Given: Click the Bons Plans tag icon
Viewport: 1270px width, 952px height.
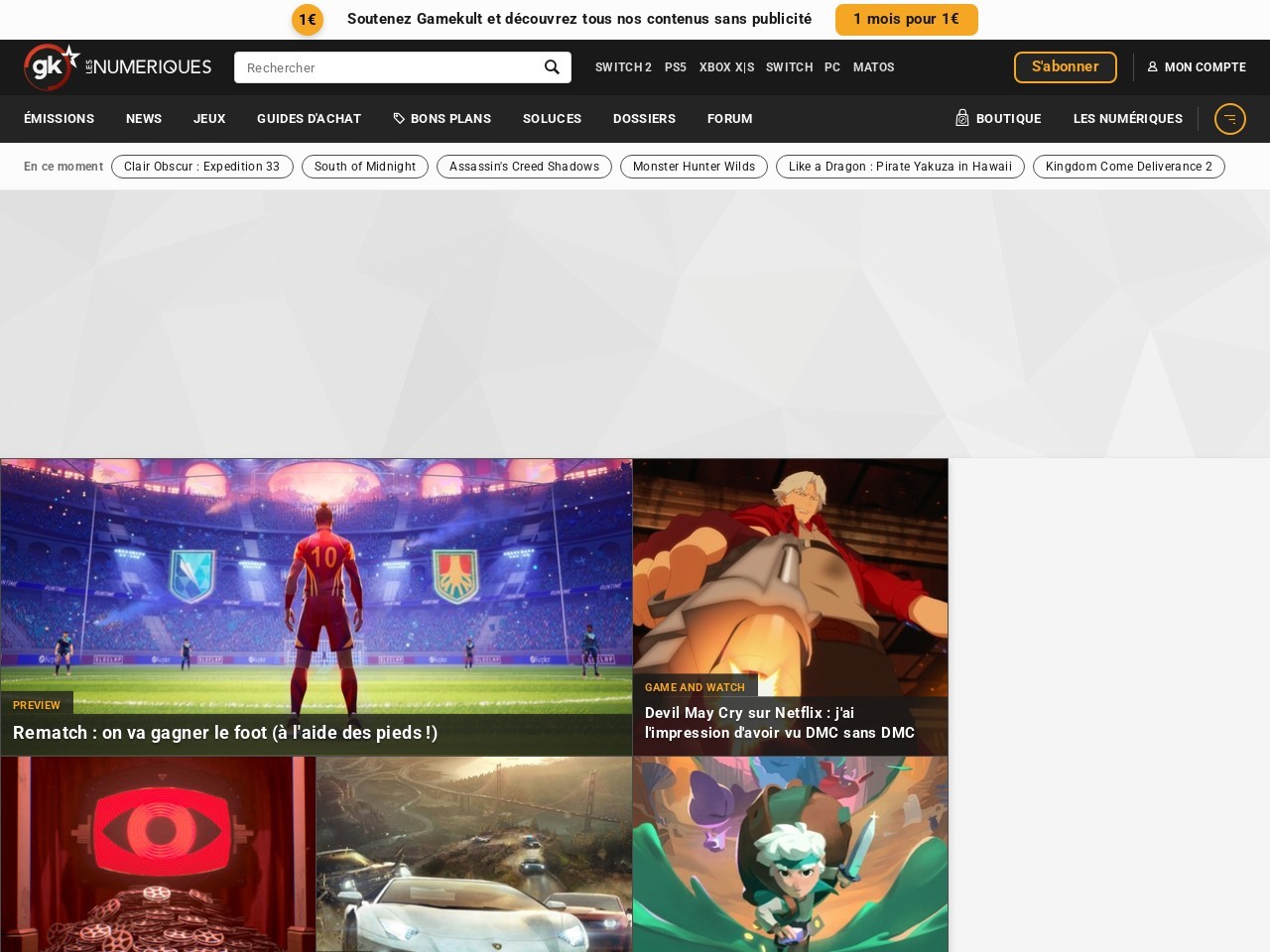Looking at the screenshot, I should pos(399,119).
